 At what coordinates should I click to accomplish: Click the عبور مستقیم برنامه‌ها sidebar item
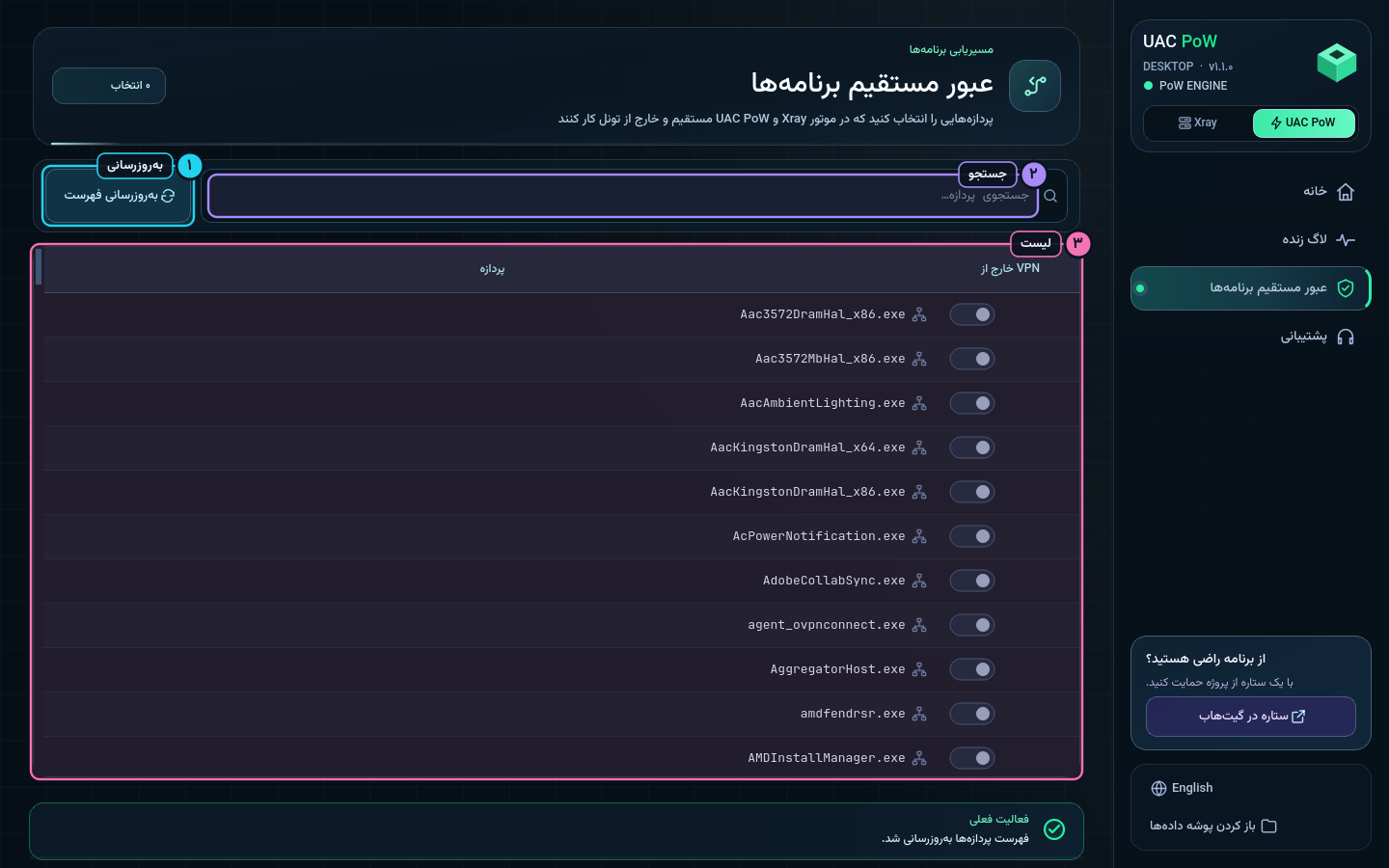click(1251, 288)
